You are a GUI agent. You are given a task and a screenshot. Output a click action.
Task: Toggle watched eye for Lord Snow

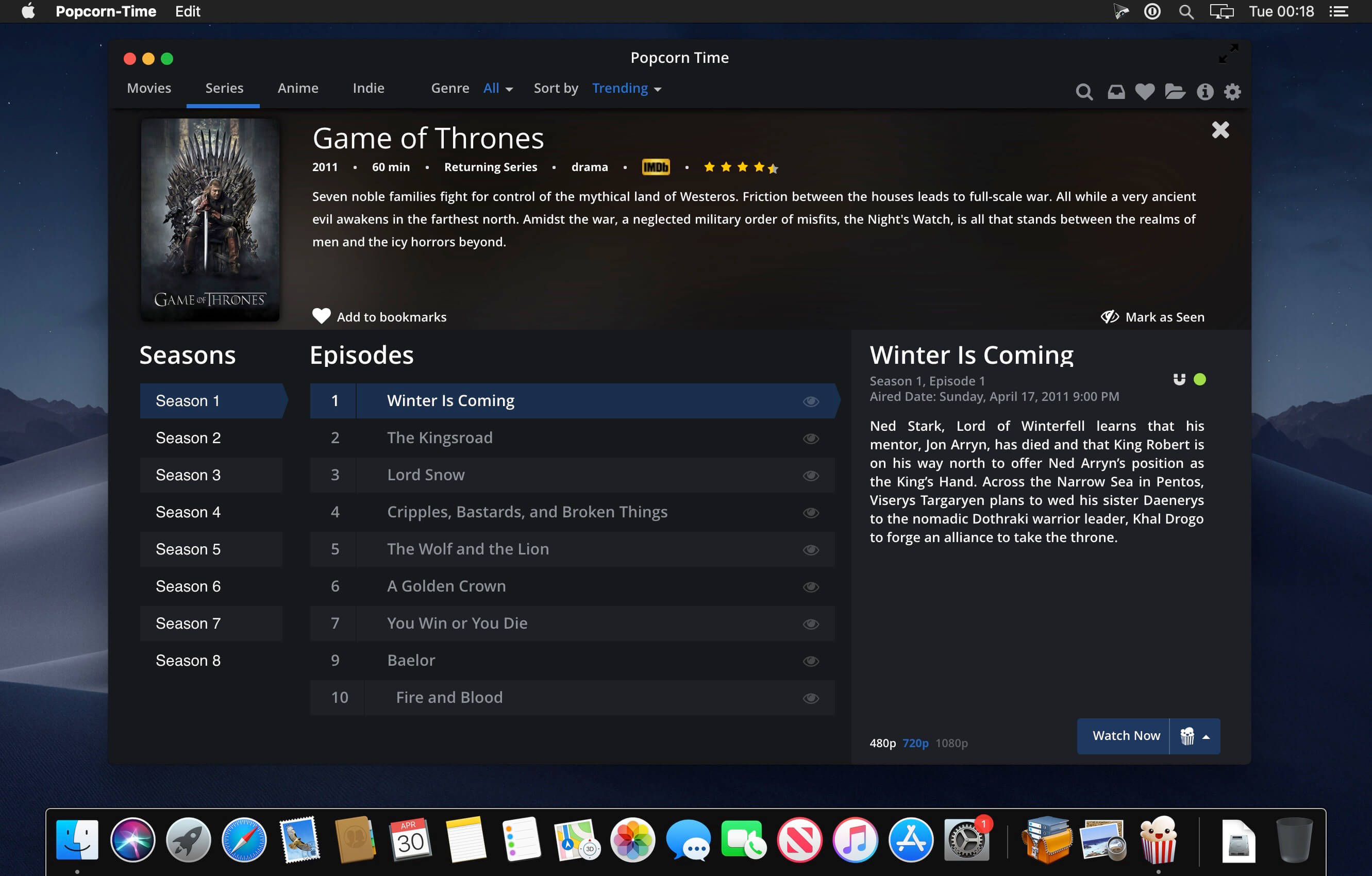(810, 476)
